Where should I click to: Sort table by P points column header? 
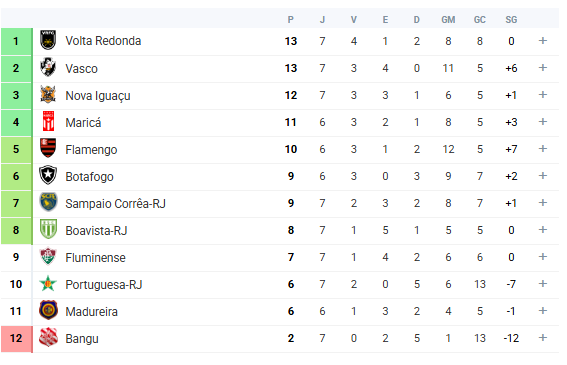point(291,20)
